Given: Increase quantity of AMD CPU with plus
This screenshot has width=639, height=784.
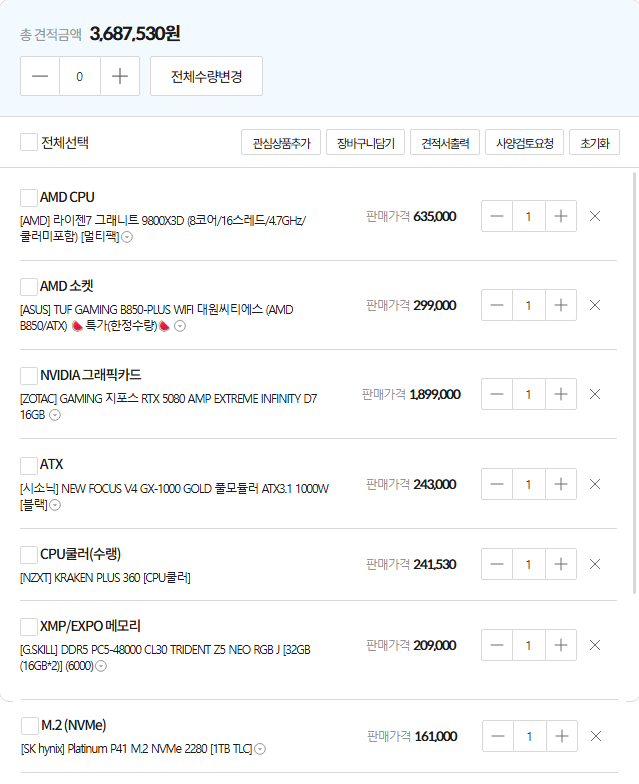Looking at the screenshot, I should coord(561,216).
